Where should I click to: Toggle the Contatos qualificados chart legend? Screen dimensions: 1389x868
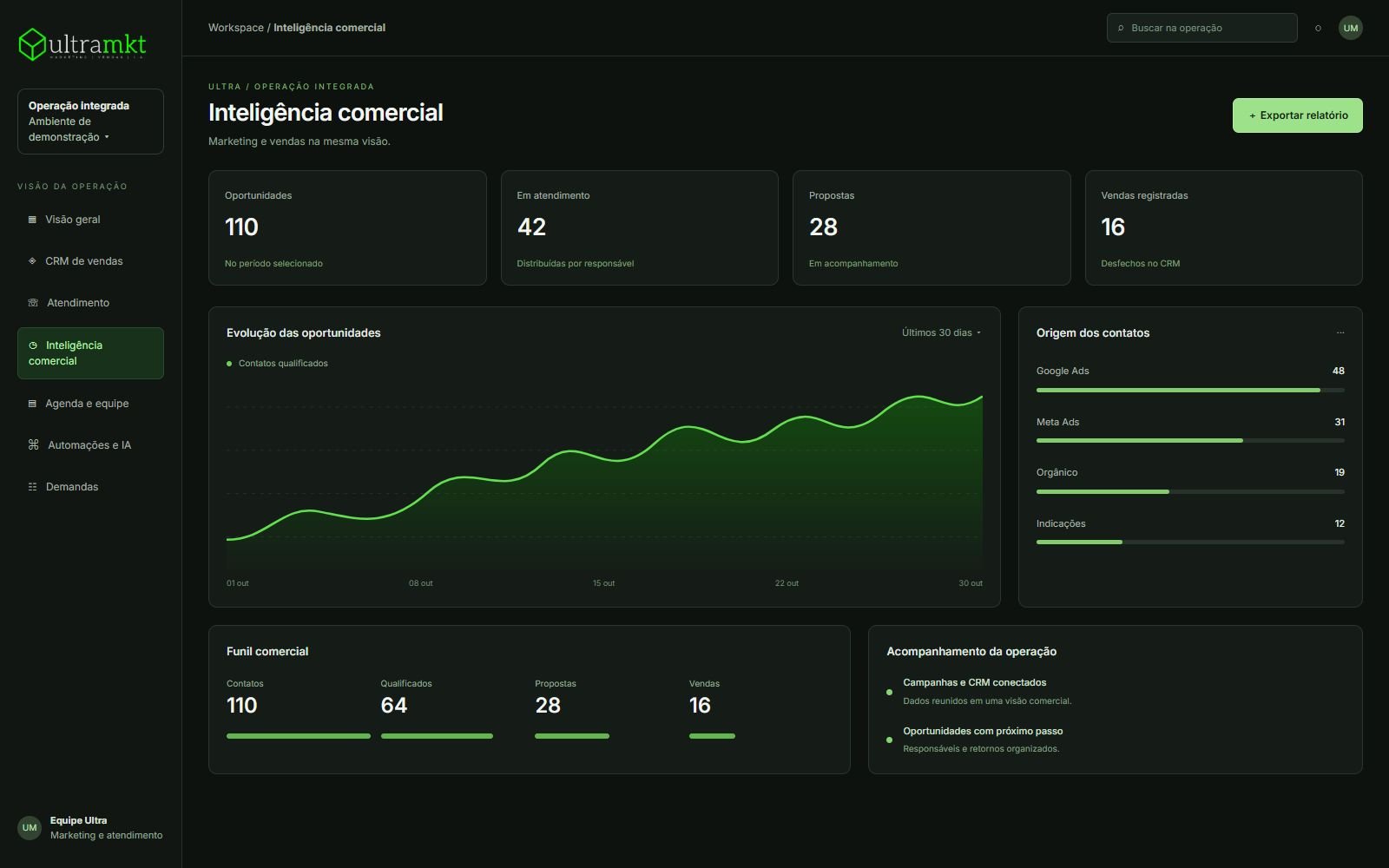[277, 364]
